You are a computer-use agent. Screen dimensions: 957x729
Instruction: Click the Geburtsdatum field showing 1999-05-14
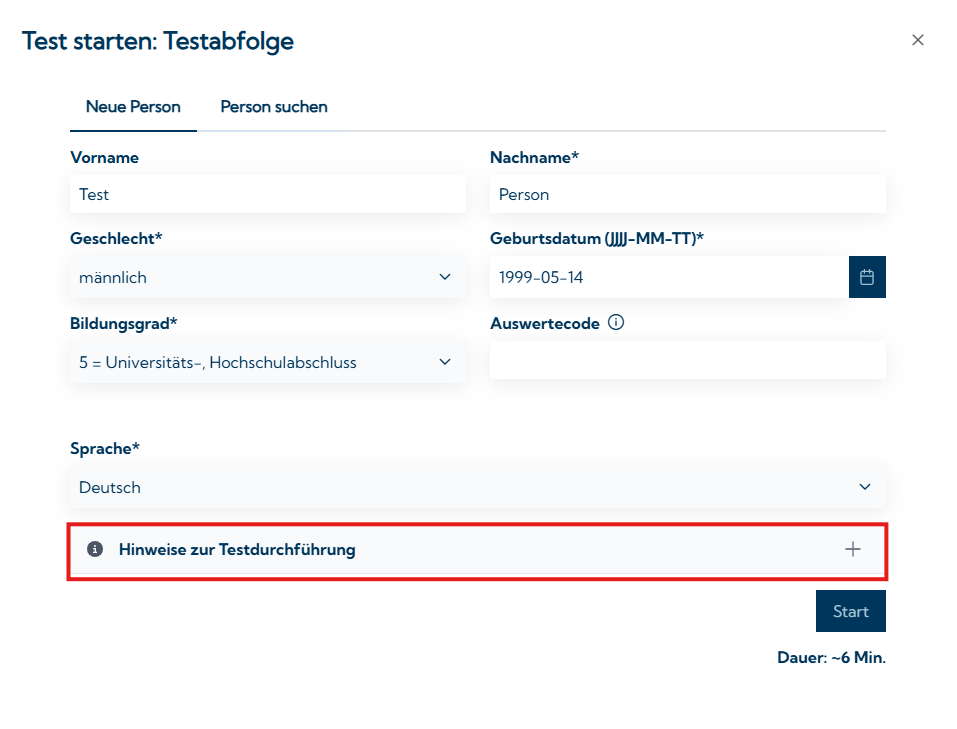(668, 277)
